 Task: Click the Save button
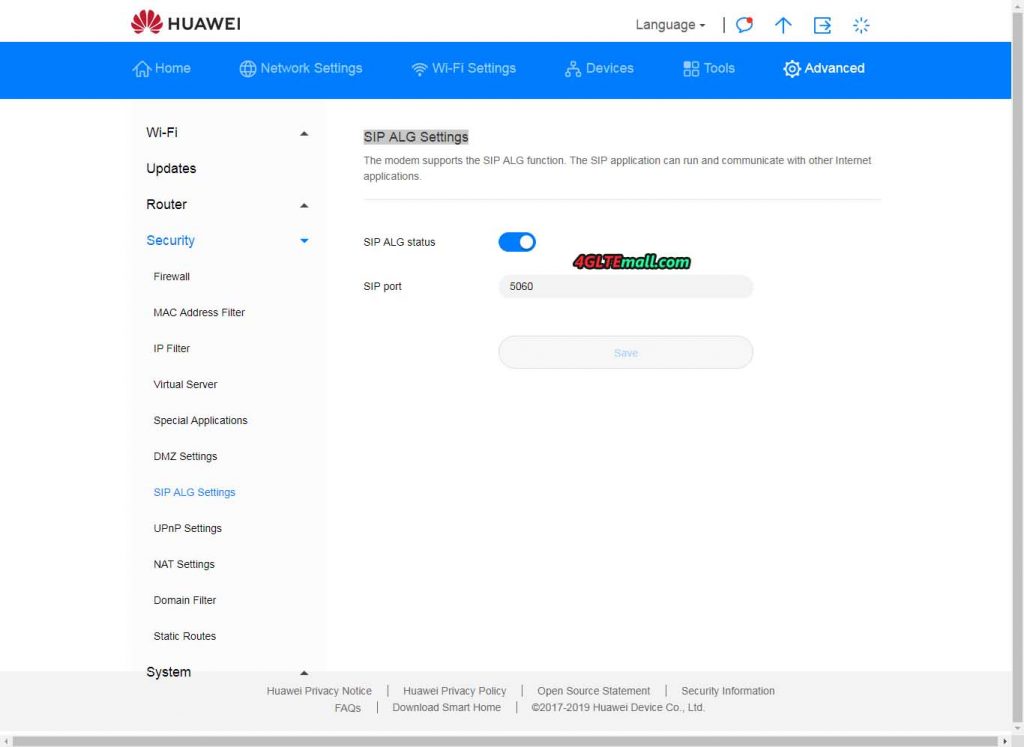pyautogui.click(x=625, y=352)
